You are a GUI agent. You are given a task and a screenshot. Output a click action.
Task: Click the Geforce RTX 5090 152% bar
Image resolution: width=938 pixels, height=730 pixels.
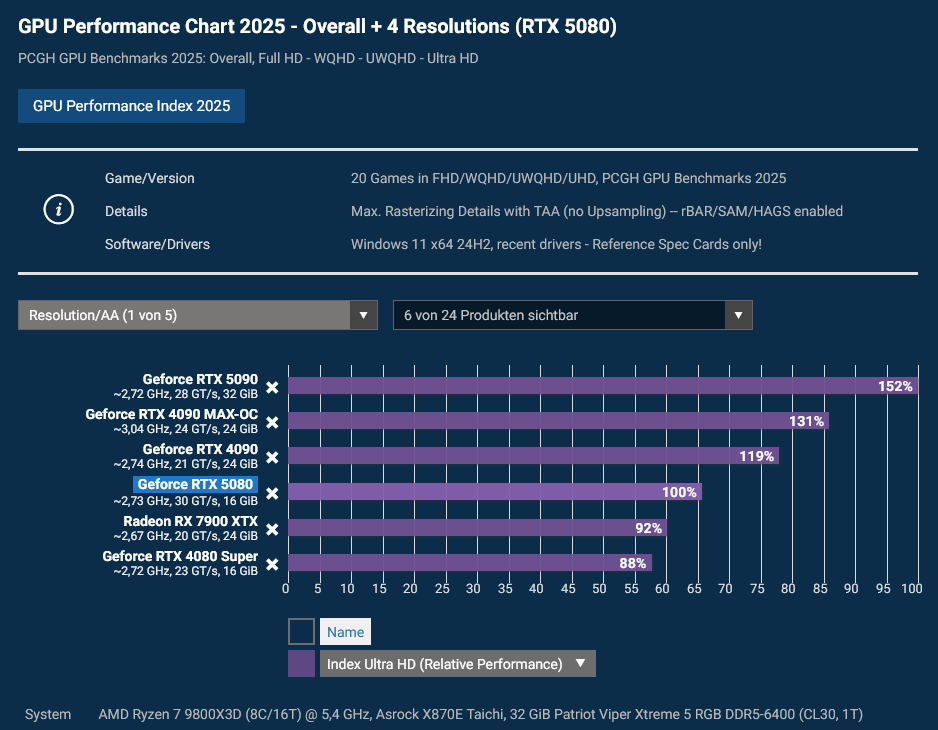[603, 386]
